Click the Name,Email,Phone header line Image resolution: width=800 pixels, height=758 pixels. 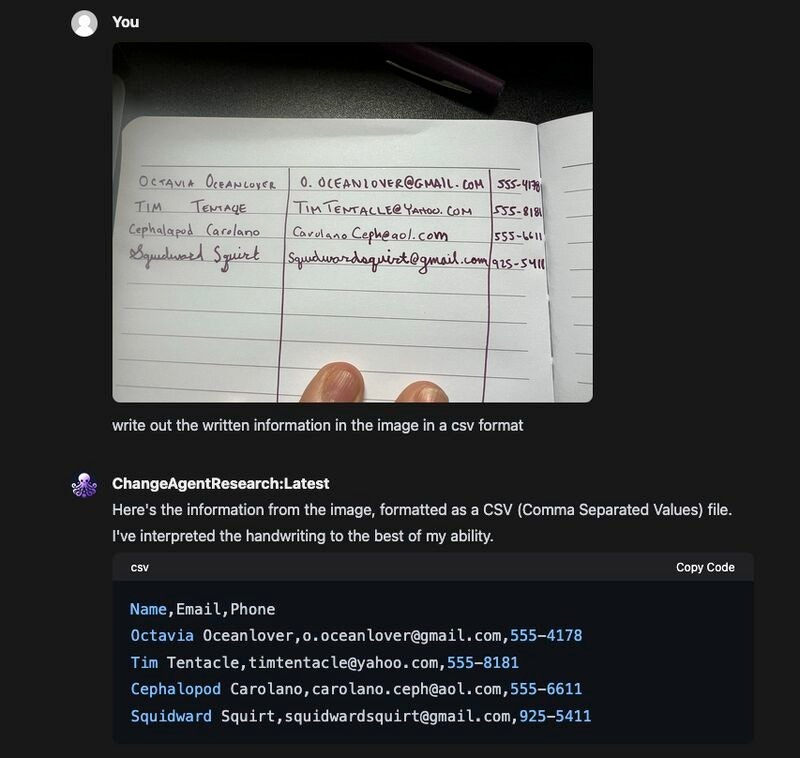[203, 609]
